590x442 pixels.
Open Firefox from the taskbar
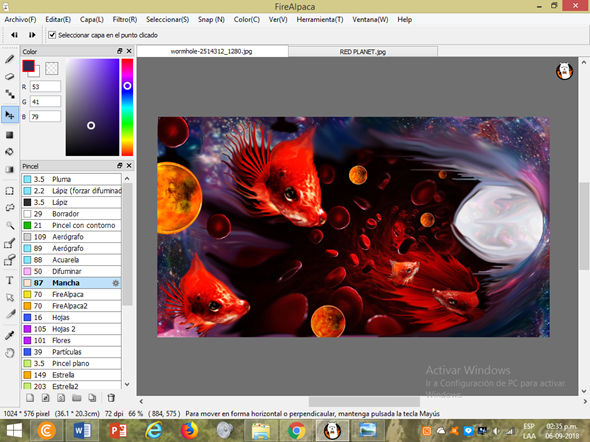[189, 431]
